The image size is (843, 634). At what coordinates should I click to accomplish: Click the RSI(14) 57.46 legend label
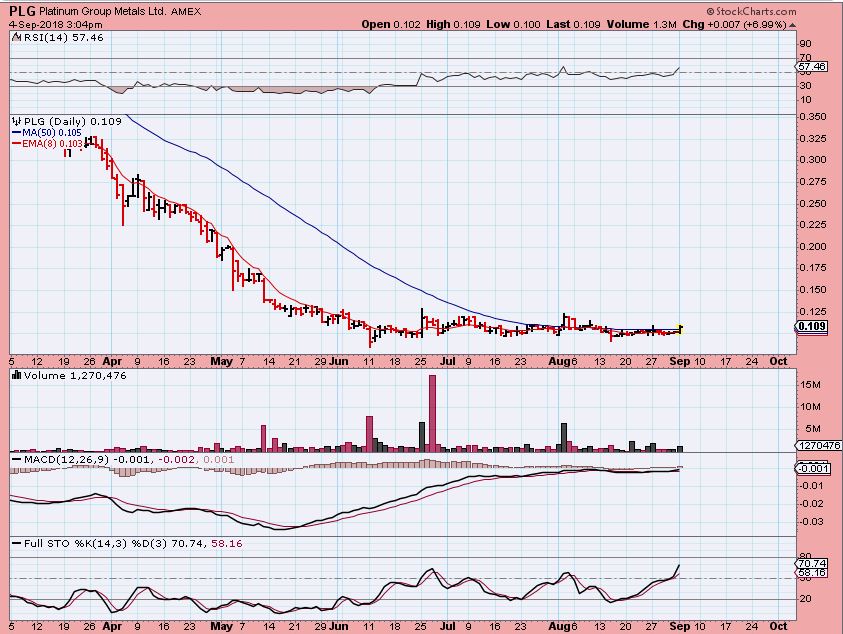click(x=63, y=37)
